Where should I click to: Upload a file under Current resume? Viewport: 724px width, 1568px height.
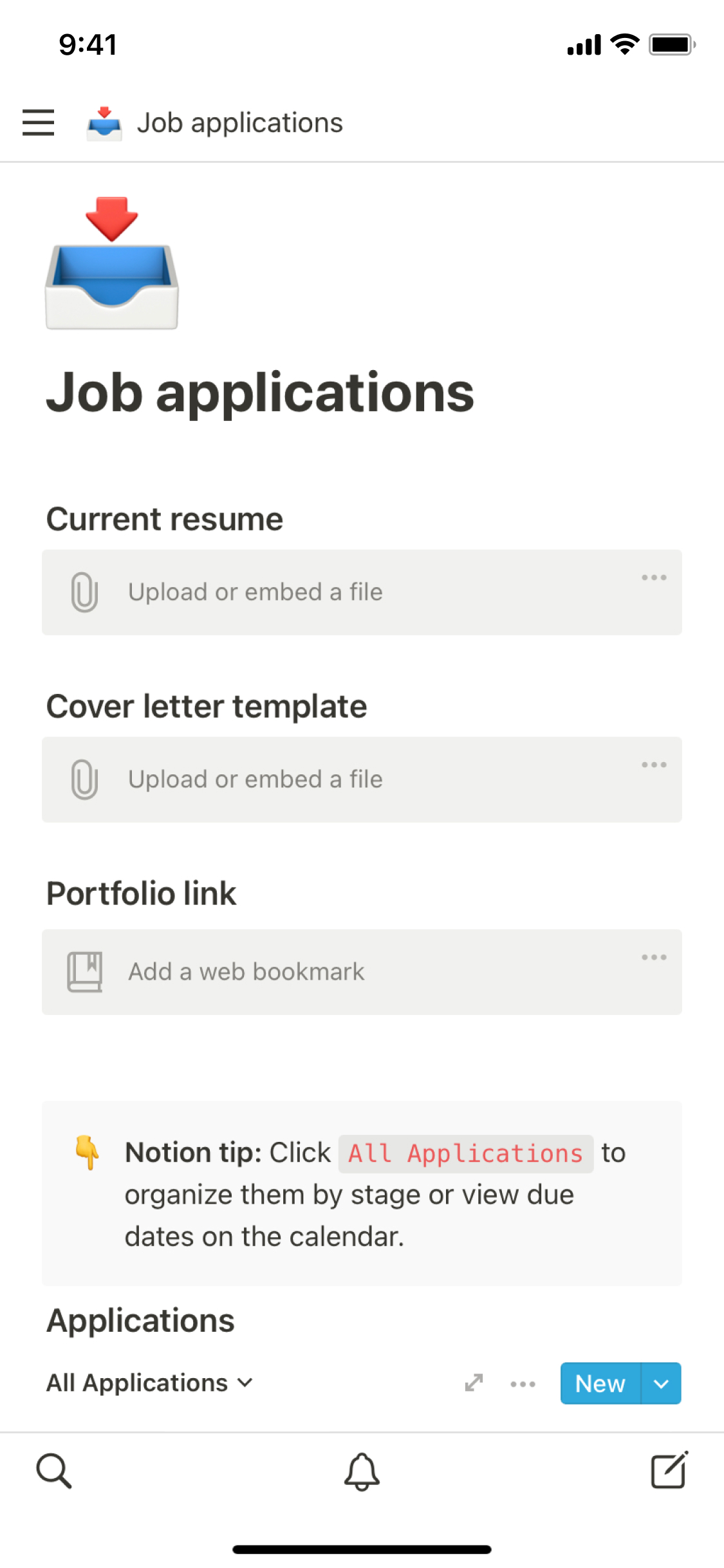coord(255,592)
